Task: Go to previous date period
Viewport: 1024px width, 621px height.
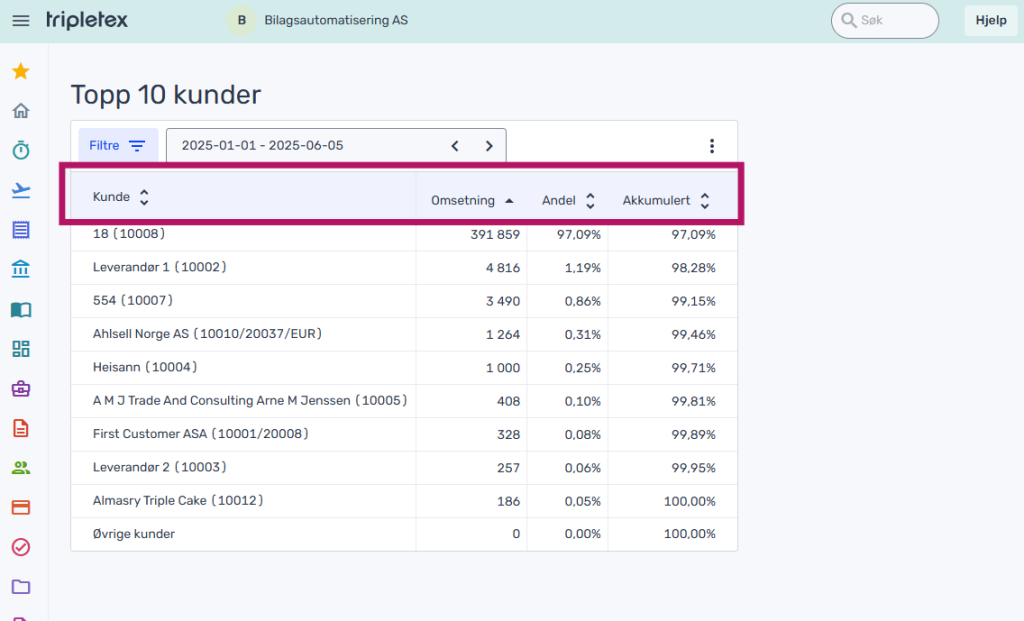Action: pyautogui.click(x=455, y=146)
